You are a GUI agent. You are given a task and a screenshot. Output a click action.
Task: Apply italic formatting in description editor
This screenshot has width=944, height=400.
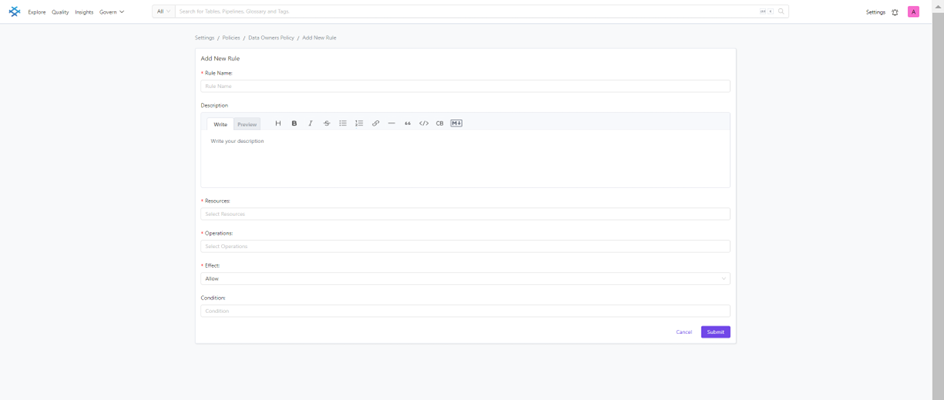310,124
